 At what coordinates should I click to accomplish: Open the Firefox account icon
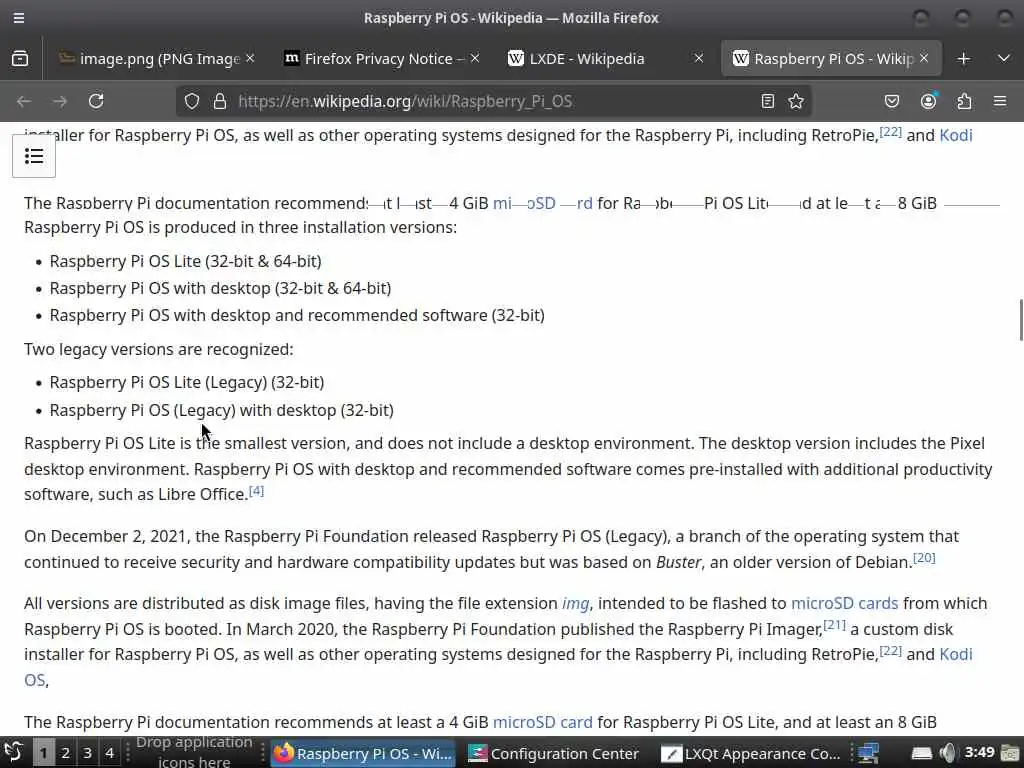(x=928, y=101)
